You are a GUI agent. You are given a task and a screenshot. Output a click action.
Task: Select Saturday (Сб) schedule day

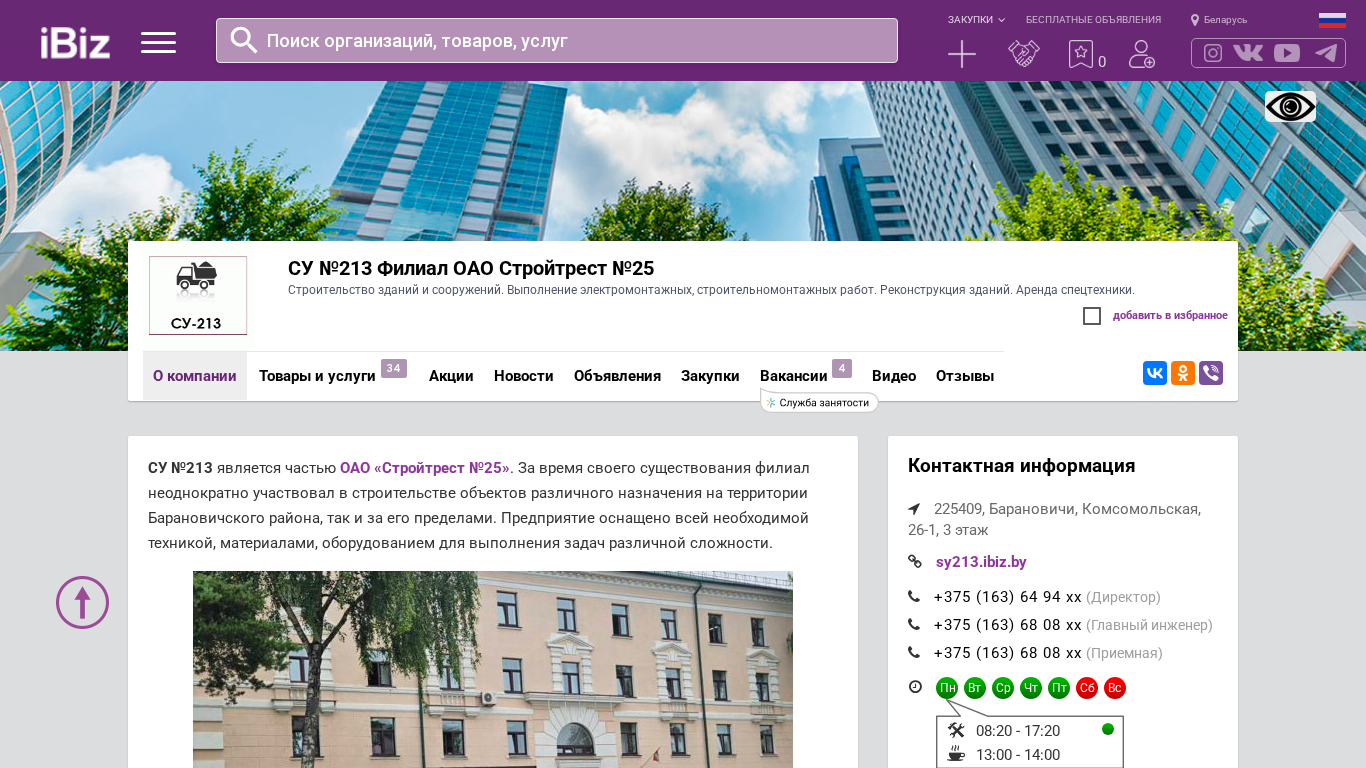coord(1087,688)
